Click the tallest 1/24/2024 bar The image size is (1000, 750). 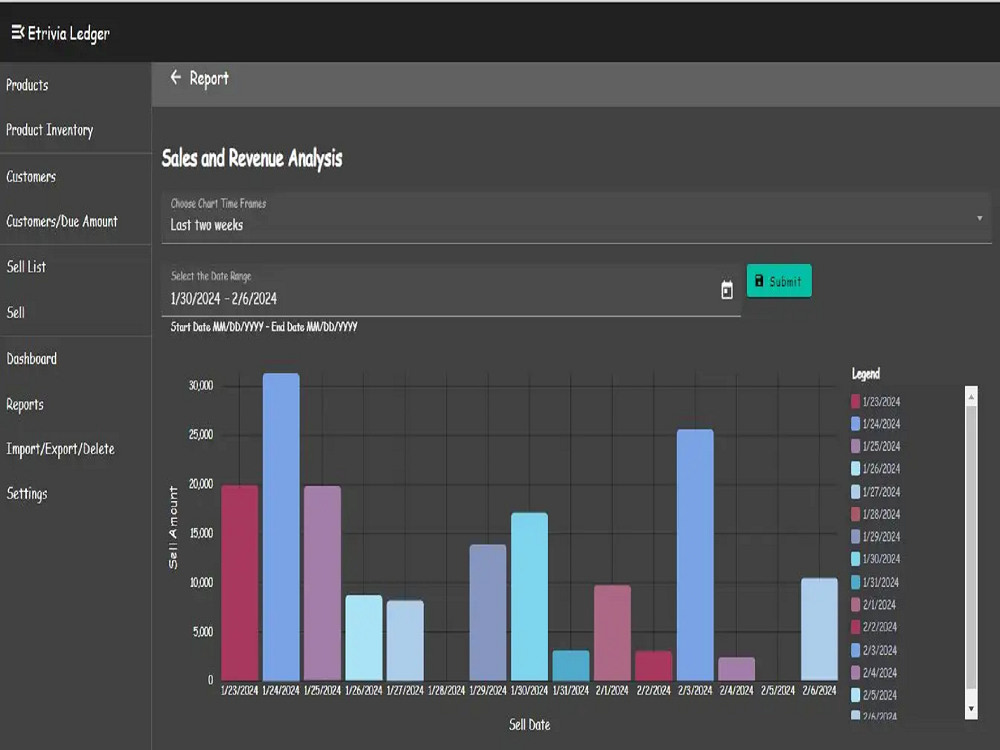(281, 527)
